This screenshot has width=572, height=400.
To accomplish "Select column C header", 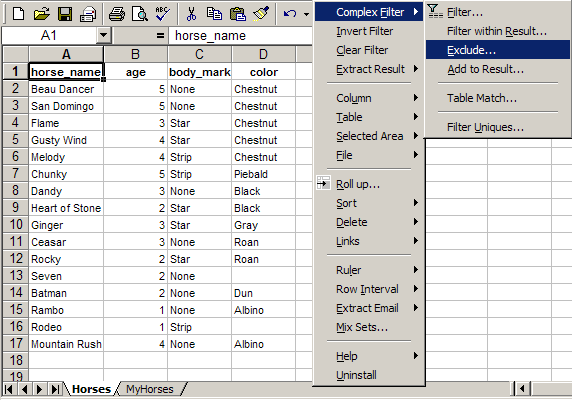I will (x=199, y=54).
